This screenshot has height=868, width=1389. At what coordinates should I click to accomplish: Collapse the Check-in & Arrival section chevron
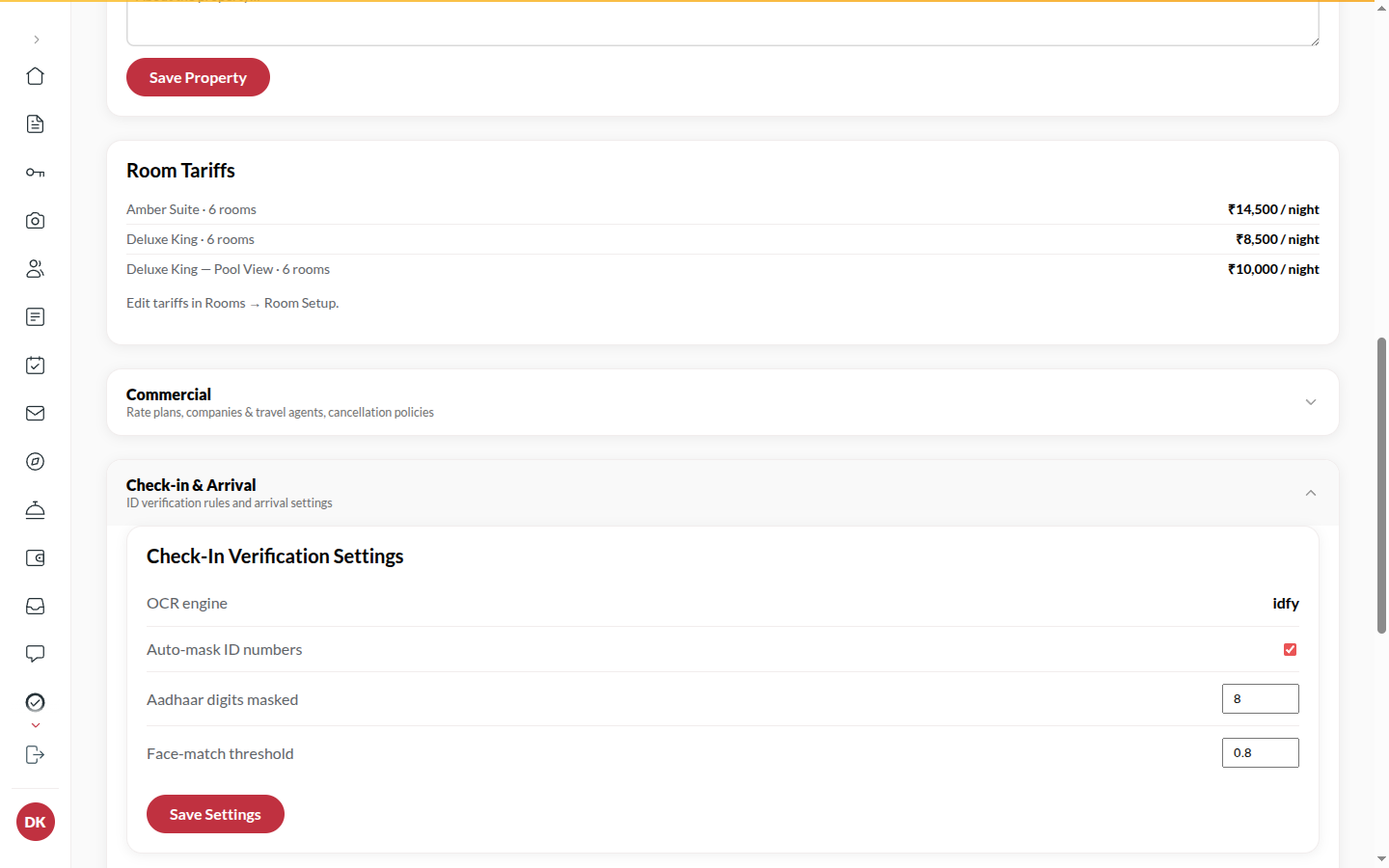coord(1311,493)
